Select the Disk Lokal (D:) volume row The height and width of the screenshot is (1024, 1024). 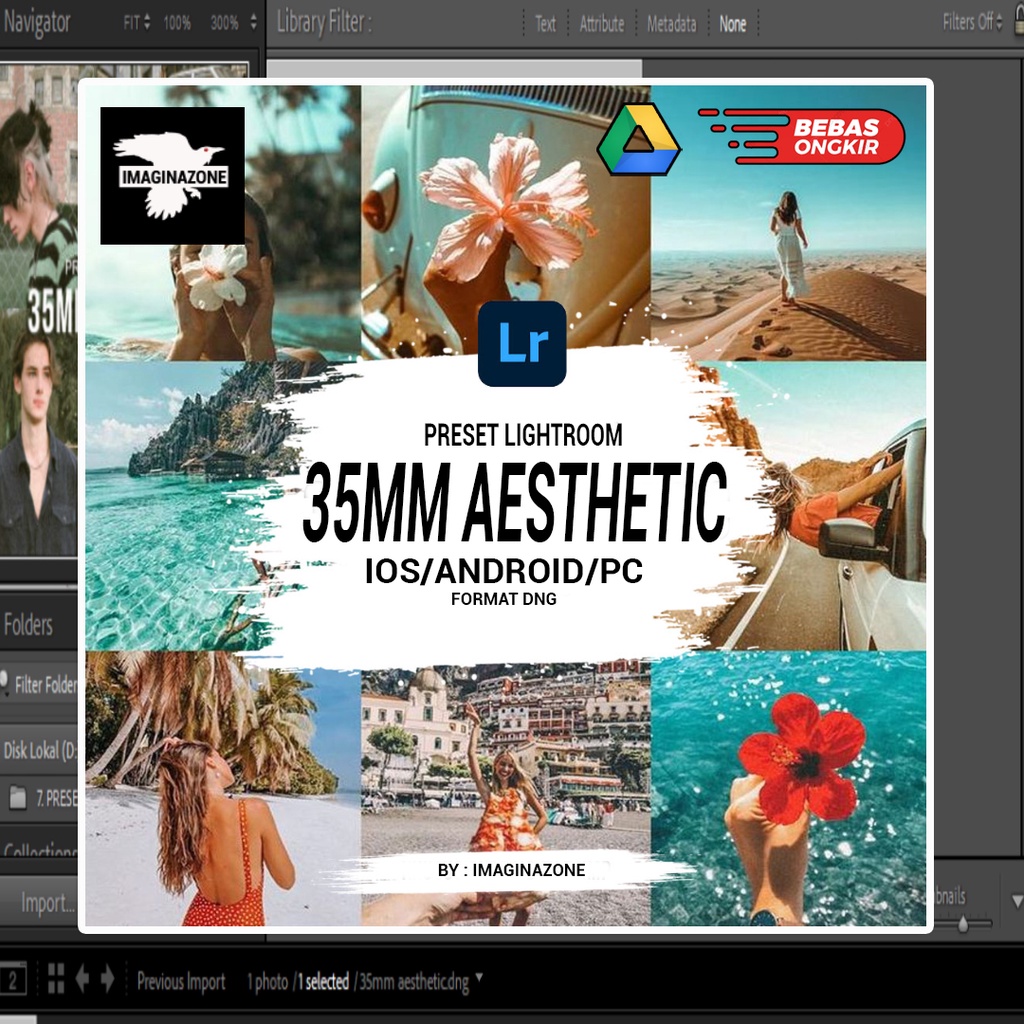pyautogui.click(x=39, y=750)
